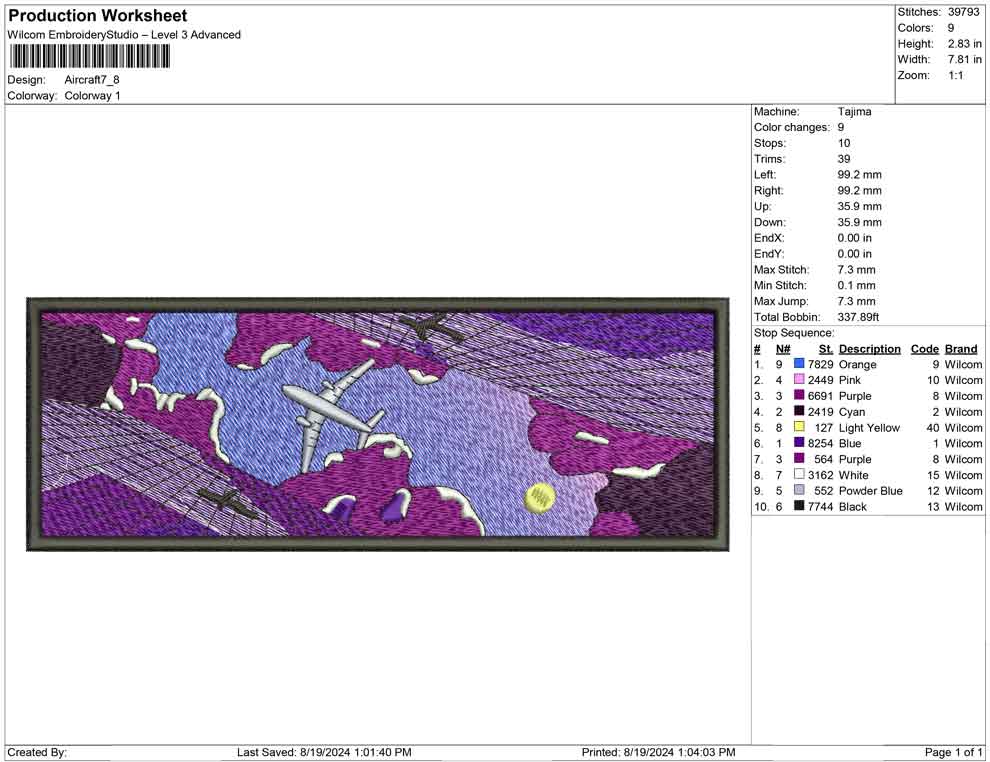Click the Trims value 39
The image size is (990, 762).
844,159
